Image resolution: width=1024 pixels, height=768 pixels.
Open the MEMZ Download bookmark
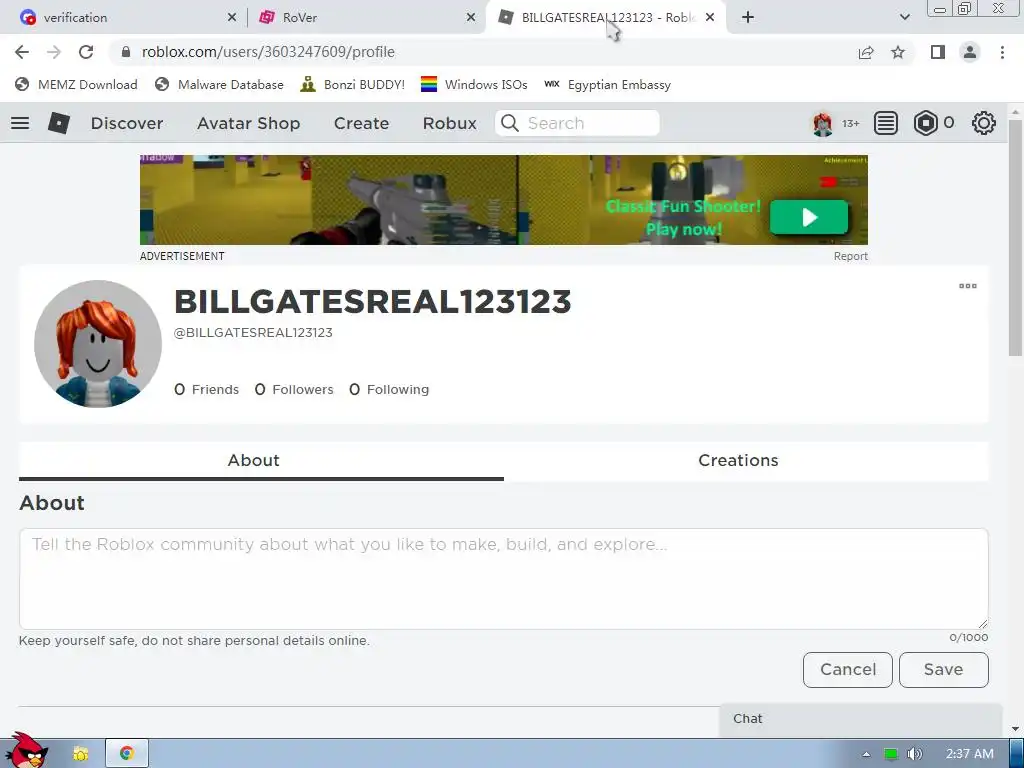[76, 84]
